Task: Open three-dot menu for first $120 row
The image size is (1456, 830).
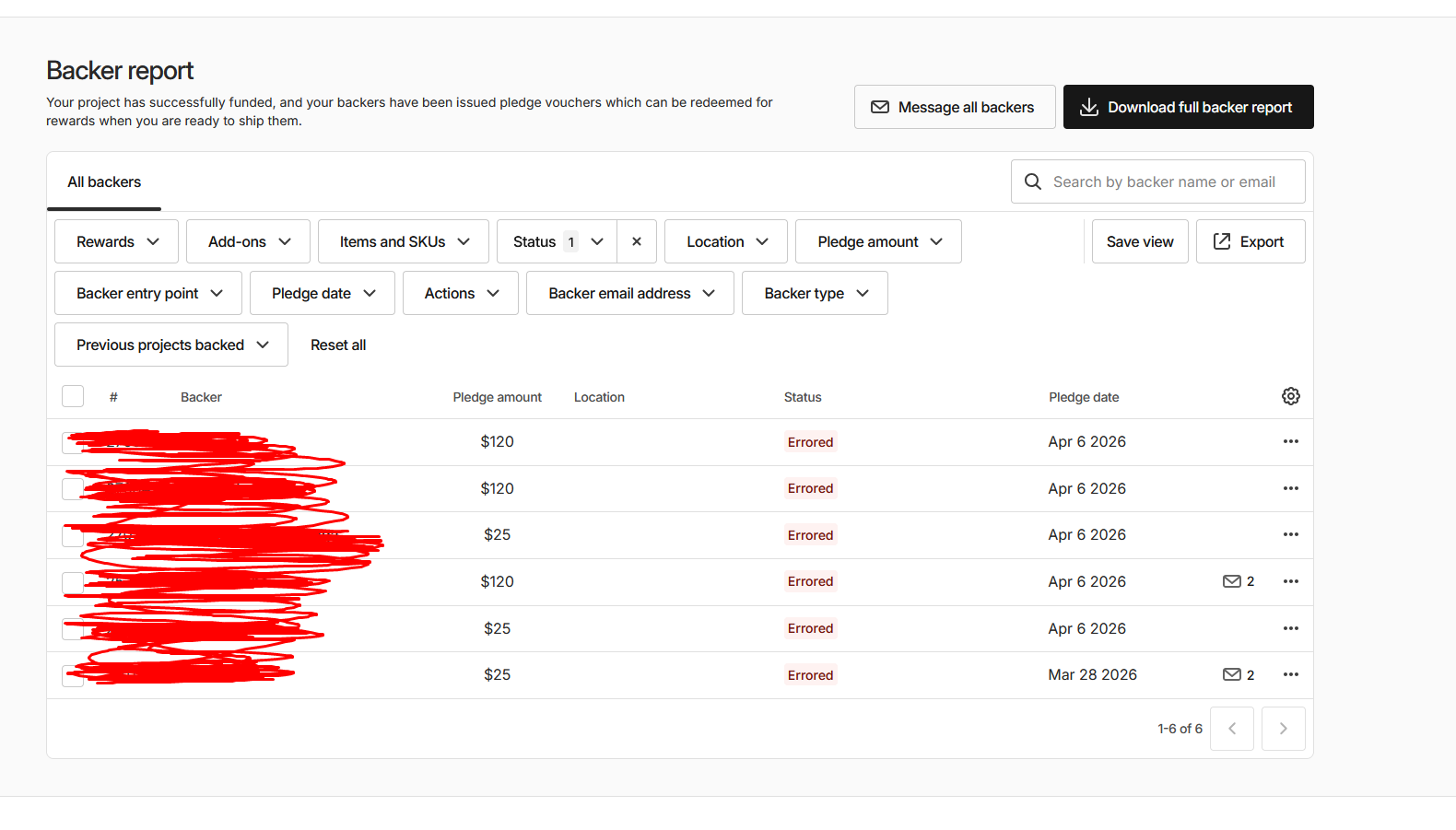Action: [1290, 441]
